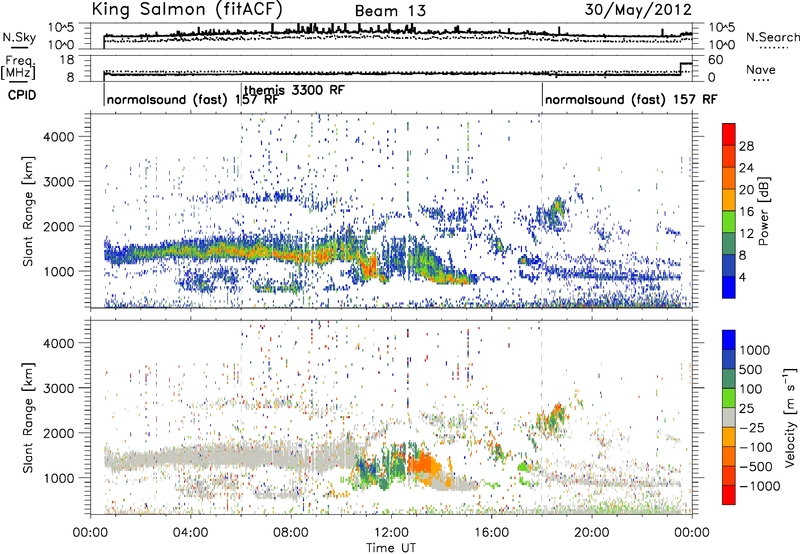Click the 4 dB label on power colorbar

(742, 277)
